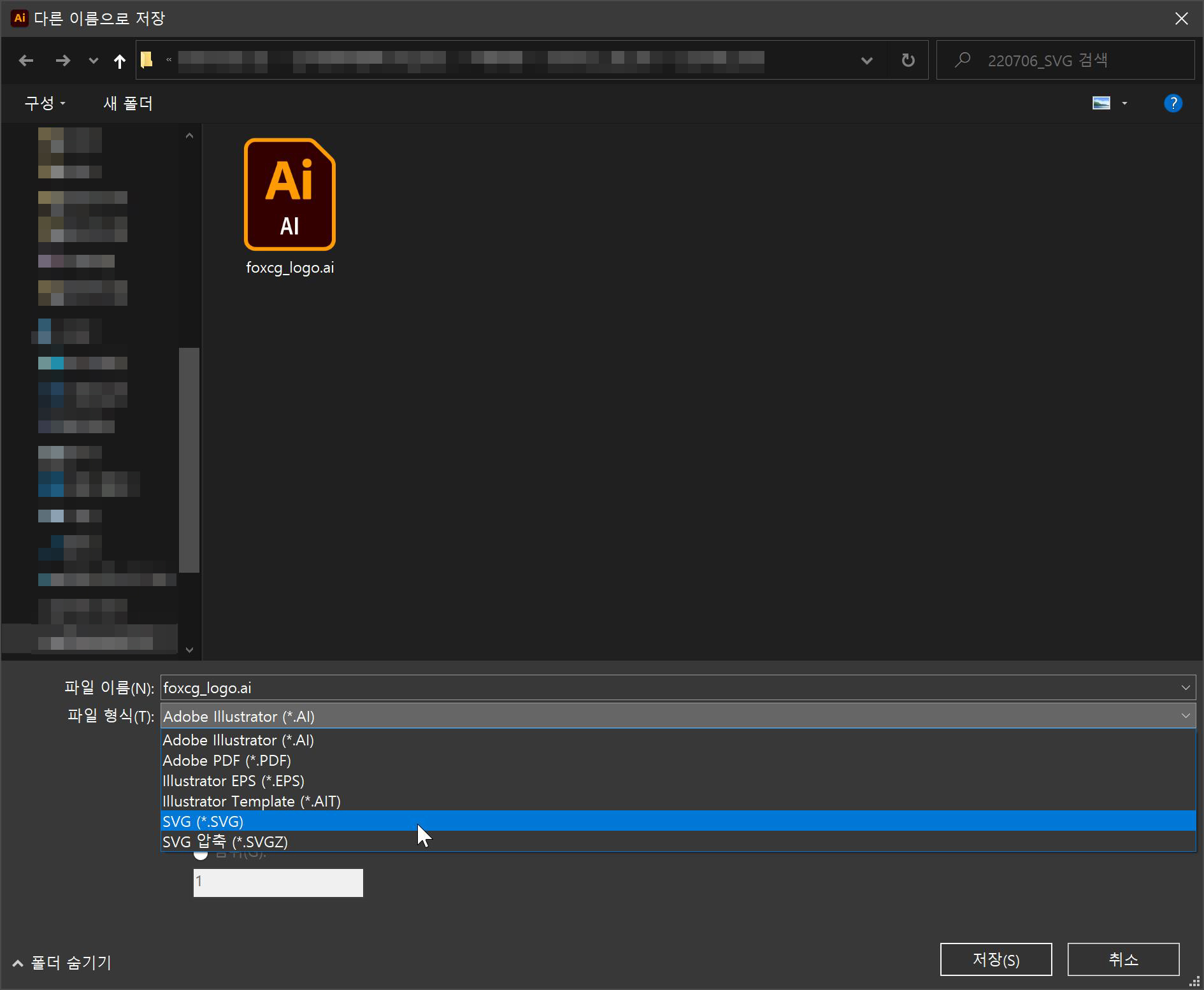The height and width of the screenshot is (990, 1204).
Task: Open view options dropdown arrow
Action: coord(1124,103)
